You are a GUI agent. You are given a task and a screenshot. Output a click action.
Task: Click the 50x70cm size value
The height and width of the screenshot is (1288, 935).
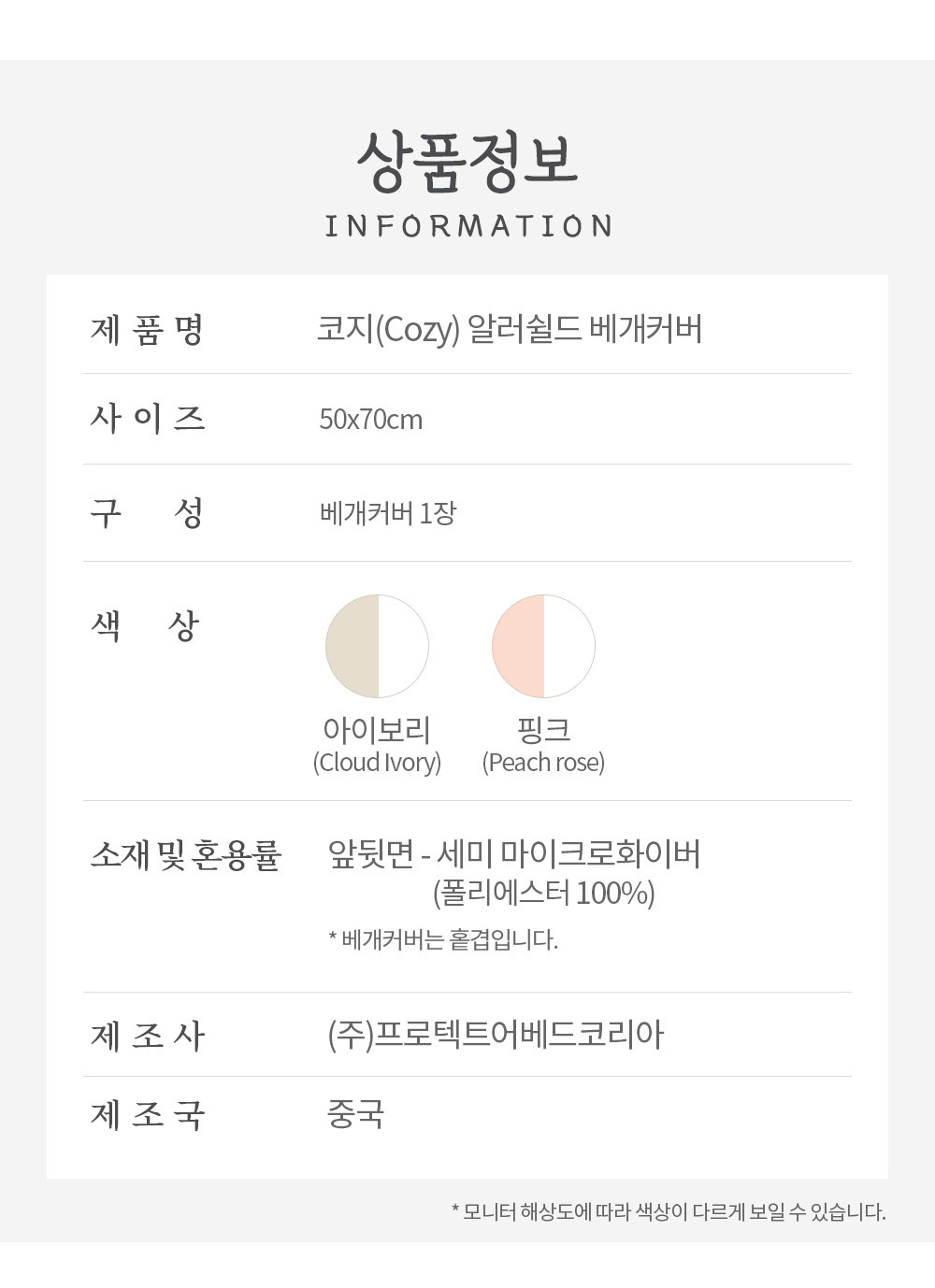tap(371, 420)
